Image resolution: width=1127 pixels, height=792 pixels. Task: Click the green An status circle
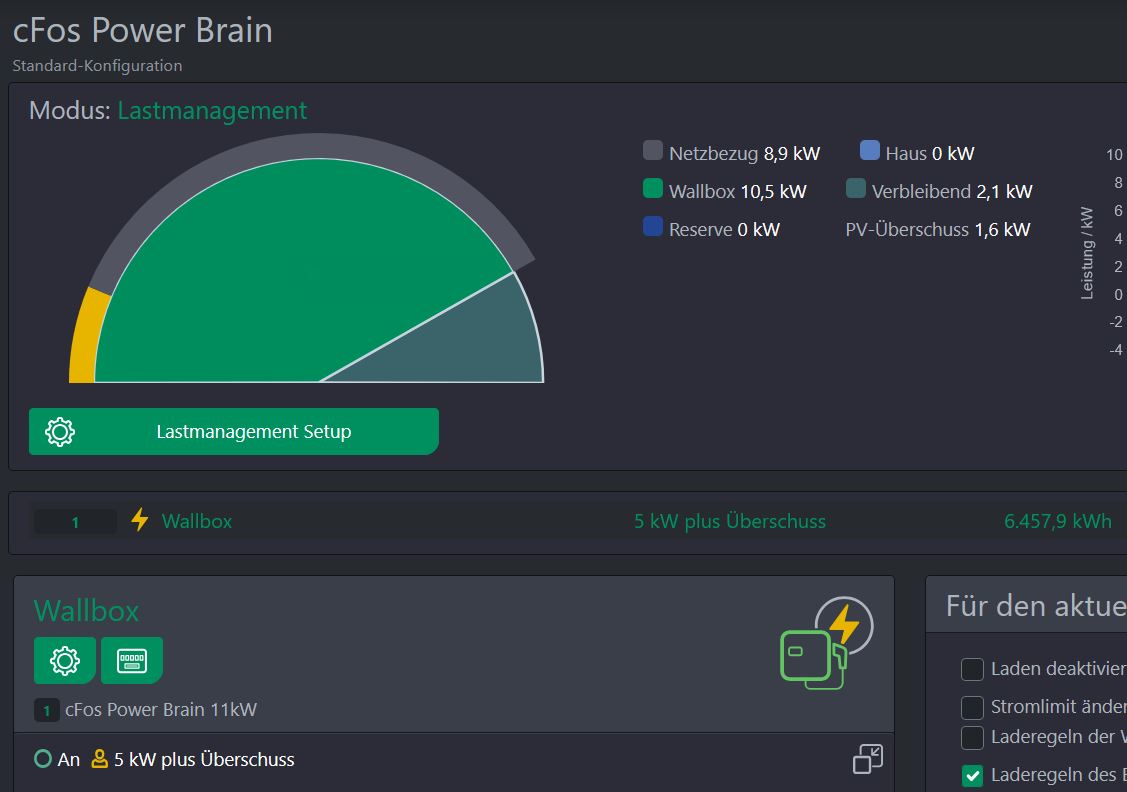pyautogui.click(x=43, y=759)
